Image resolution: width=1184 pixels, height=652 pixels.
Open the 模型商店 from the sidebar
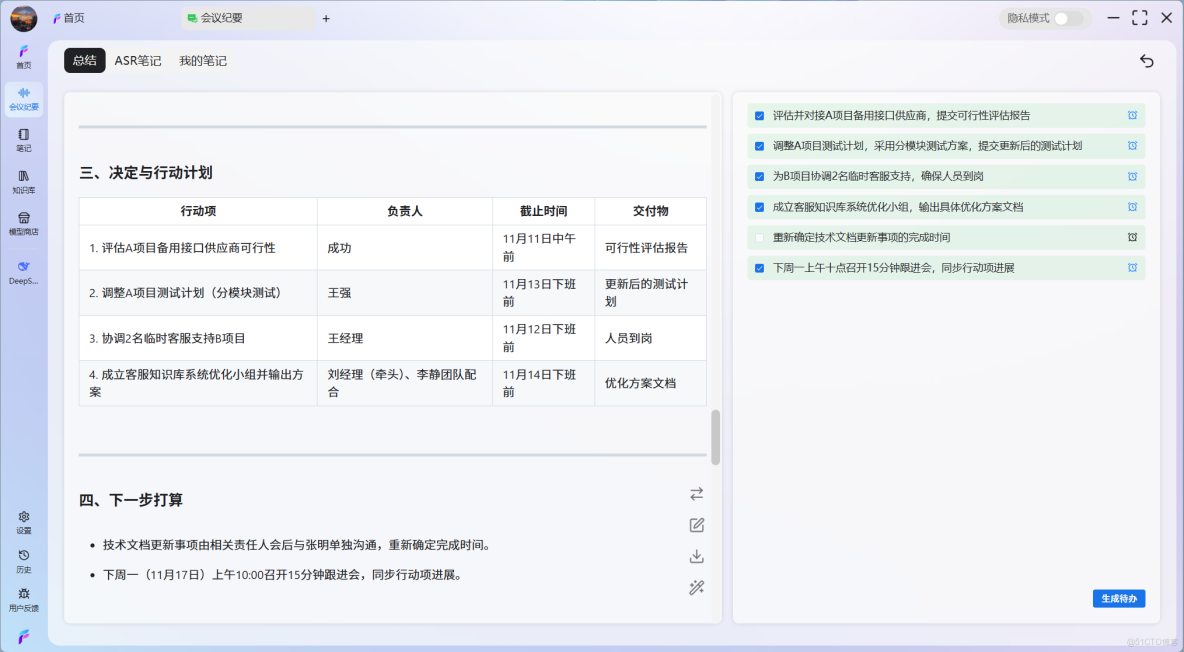[23, 222]
